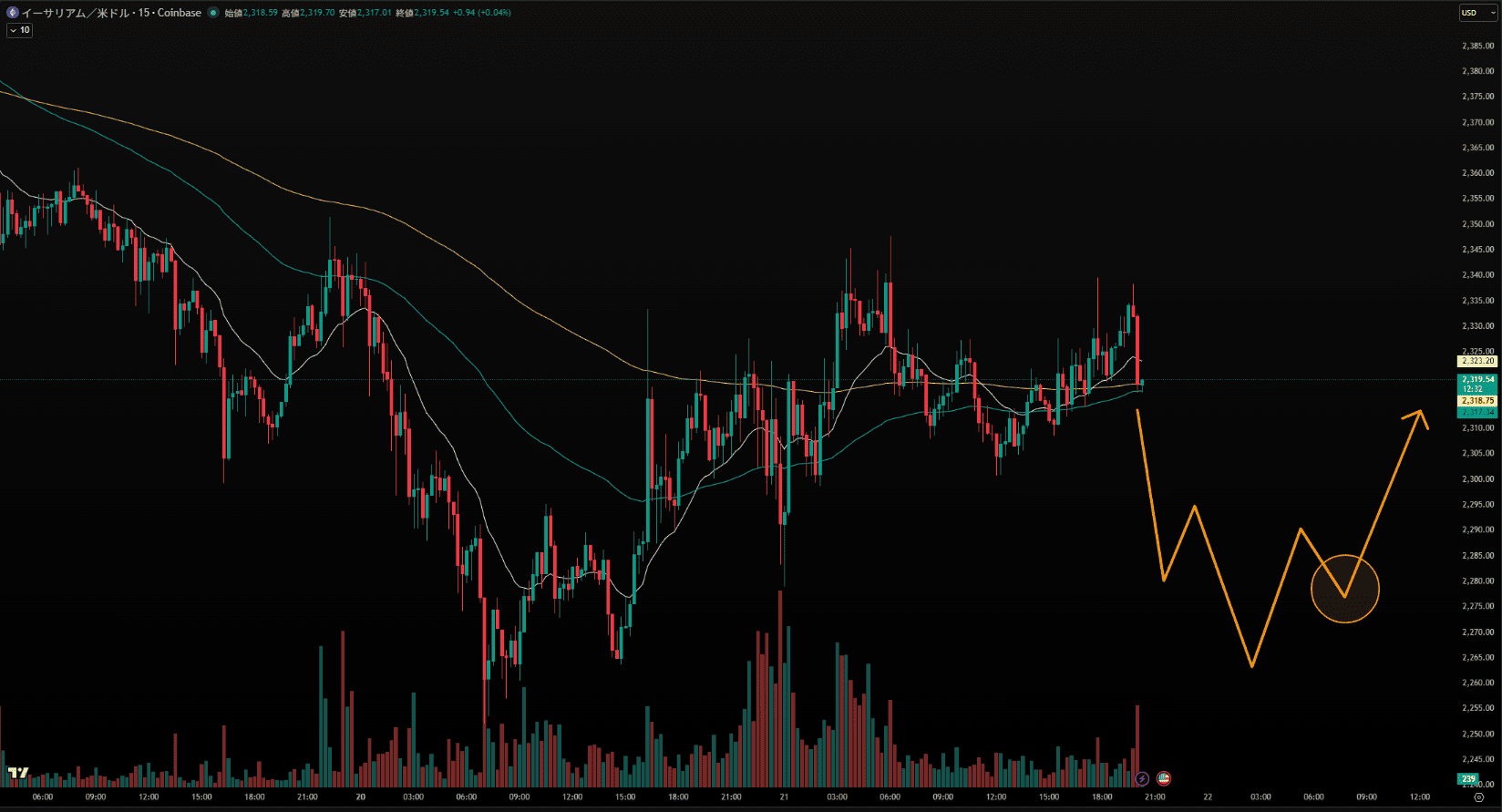Viewport: 1502px width, 812px height.
Task: Open the USD currency dropdown
Action: [x=1478, y=13]
